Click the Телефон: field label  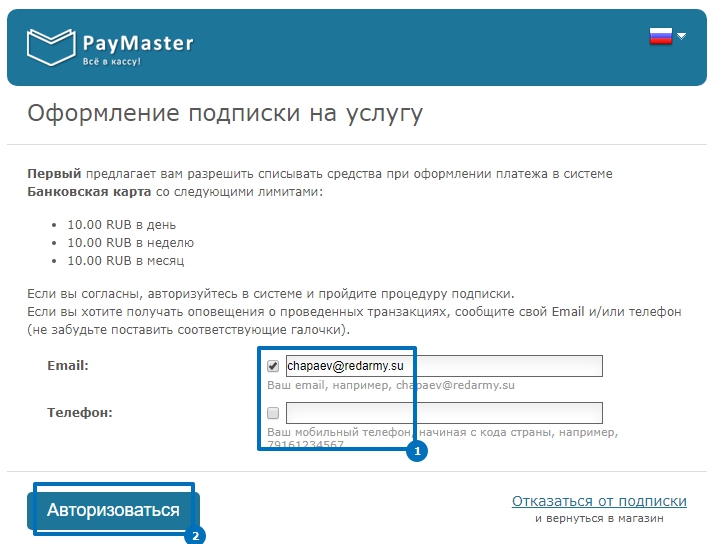click(80, 413)
